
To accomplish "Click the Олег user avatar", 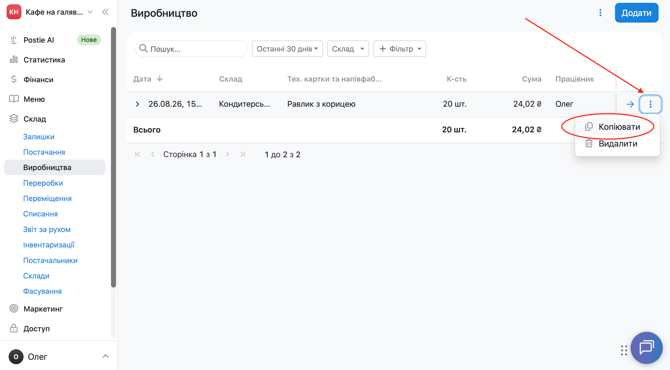I will click(x=16, y=357).
